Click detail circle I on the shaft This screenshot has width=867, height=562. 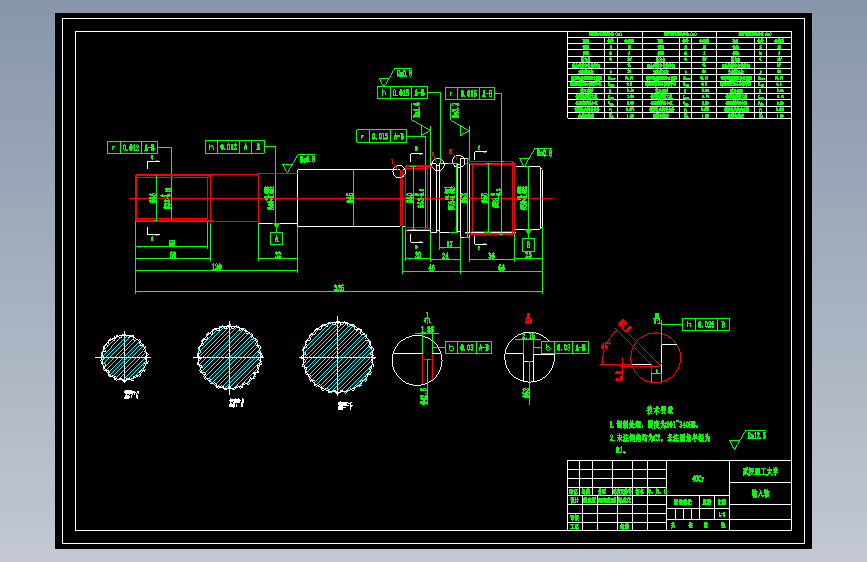click(399, 172)
